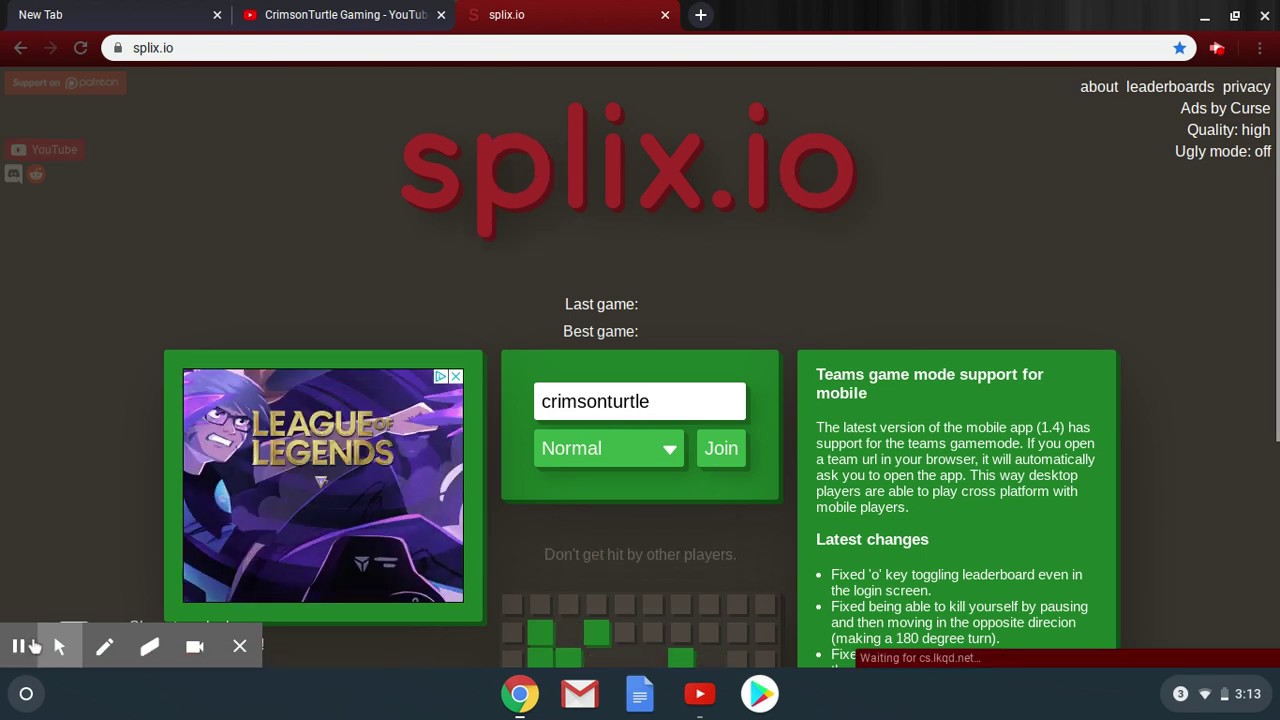Close the screen recorder toolbar

click(x=240, y=647)
